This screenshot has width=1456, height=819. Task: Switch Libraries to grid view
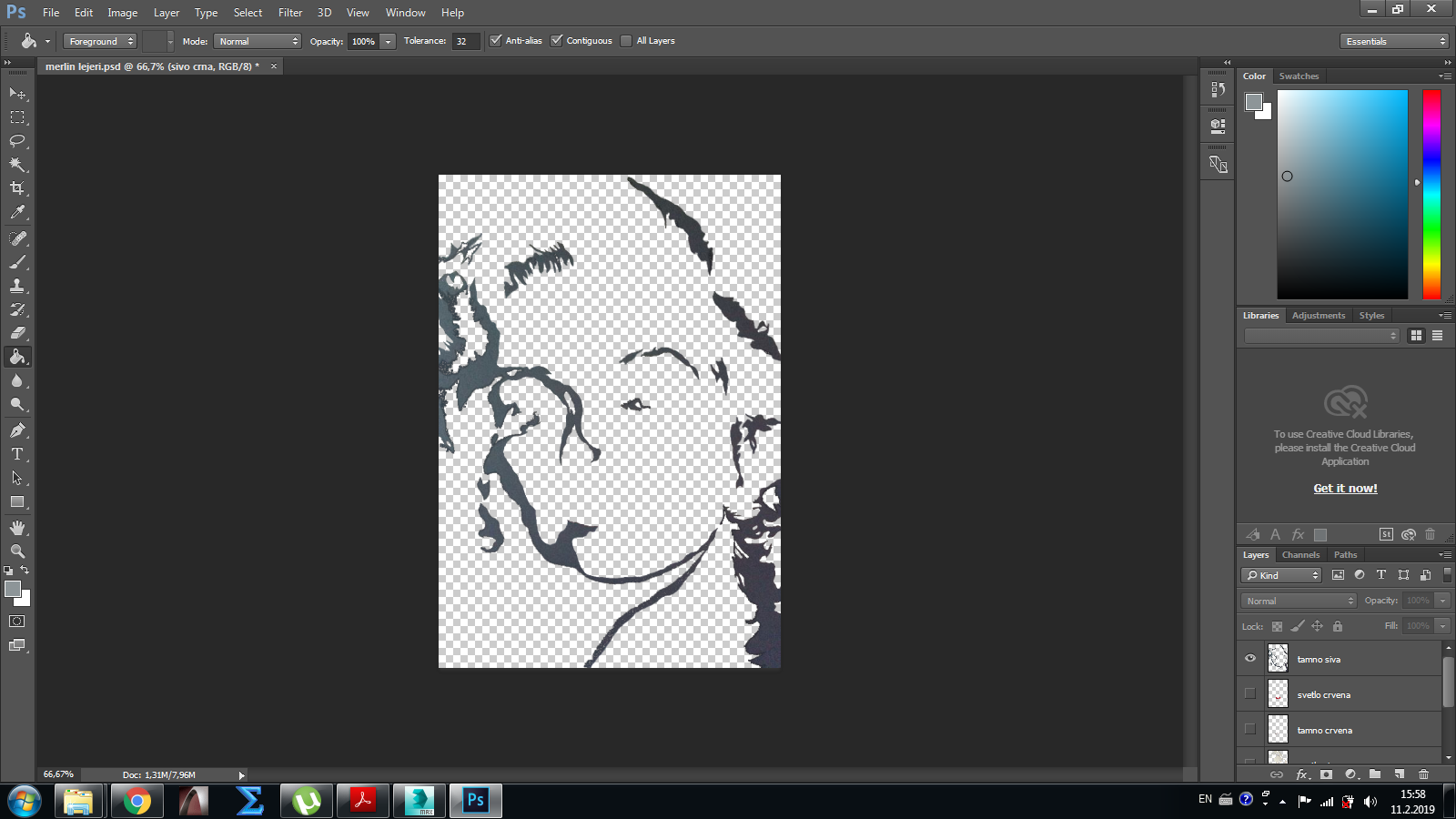[x=1416, y=336]
